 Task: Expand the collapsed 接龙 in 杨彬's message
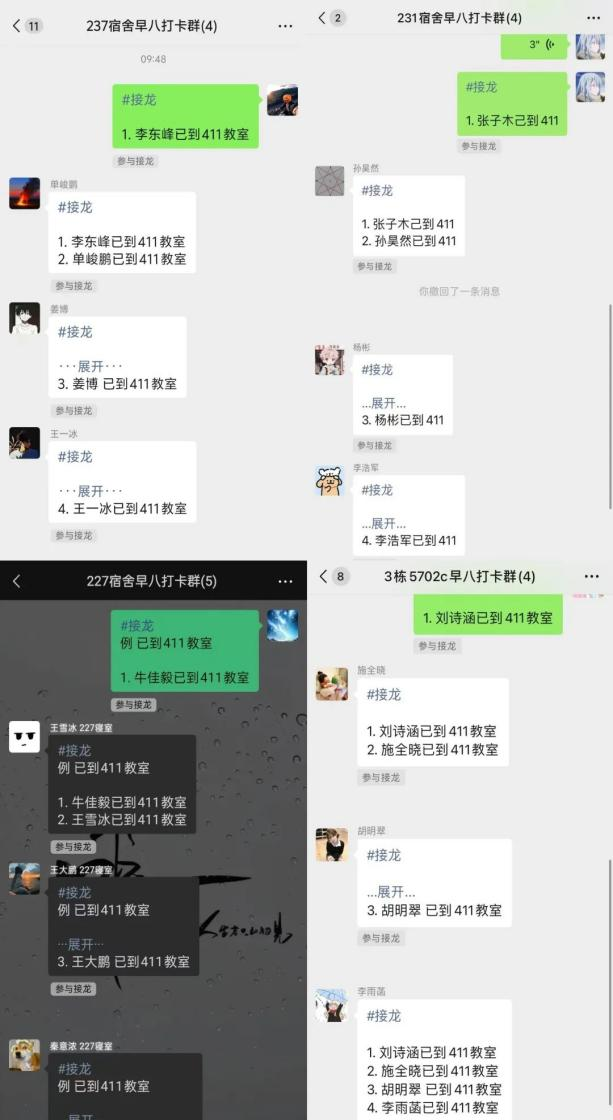[384, 403]
